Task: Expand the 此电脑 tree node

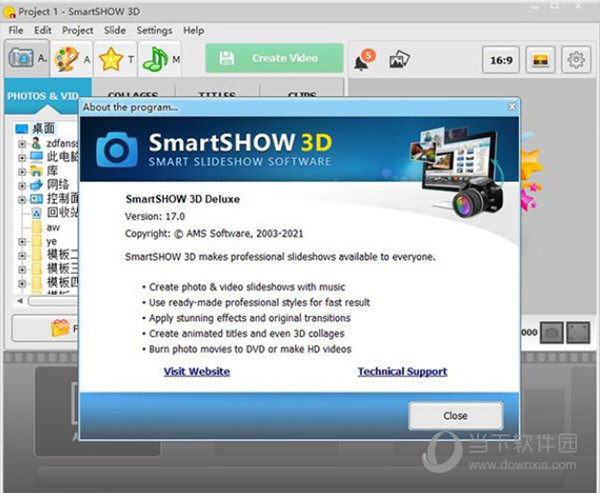Action: click(22, 157)
